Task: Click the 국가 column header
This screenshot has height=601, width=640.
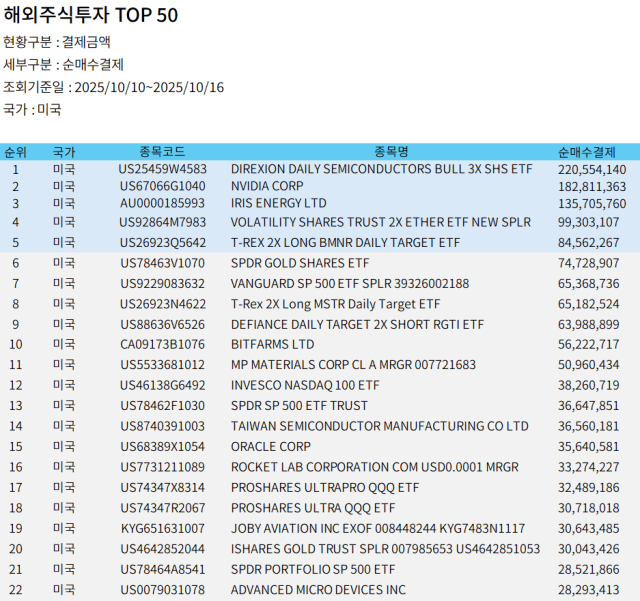Action: tap(63, 152)
